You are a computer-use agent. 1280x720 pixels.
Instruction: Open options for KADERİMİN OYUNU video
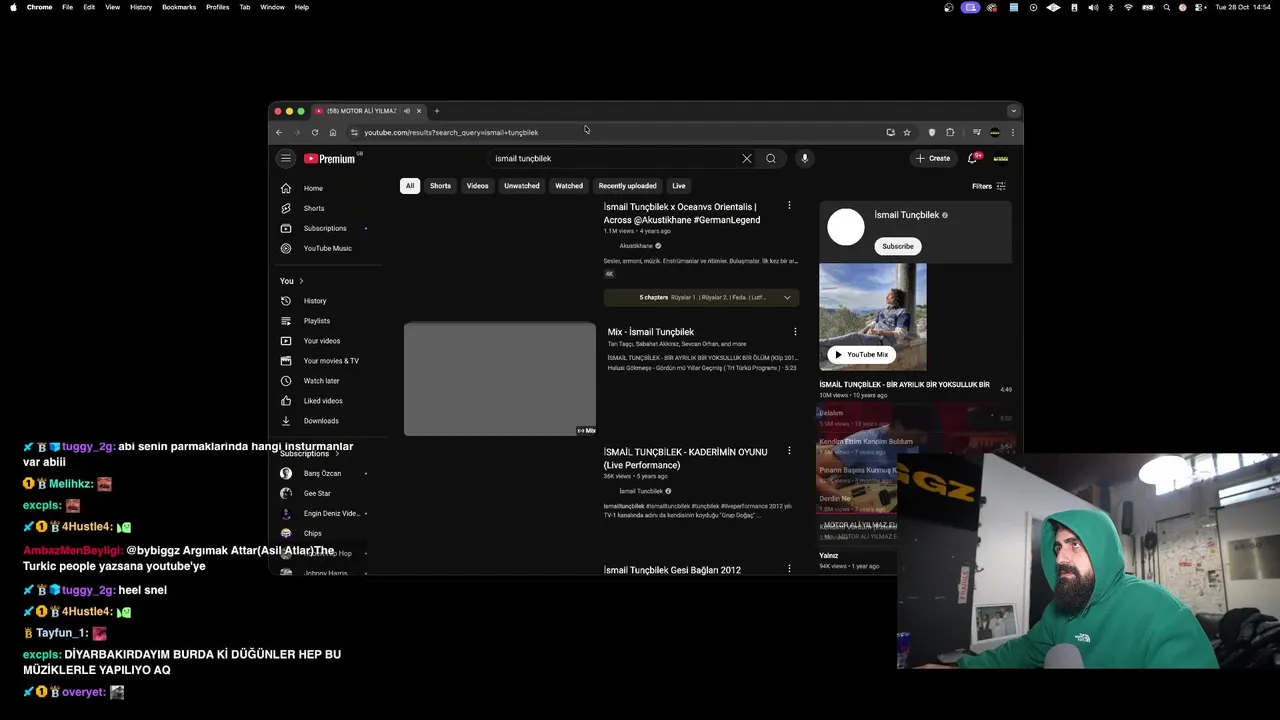789,451
